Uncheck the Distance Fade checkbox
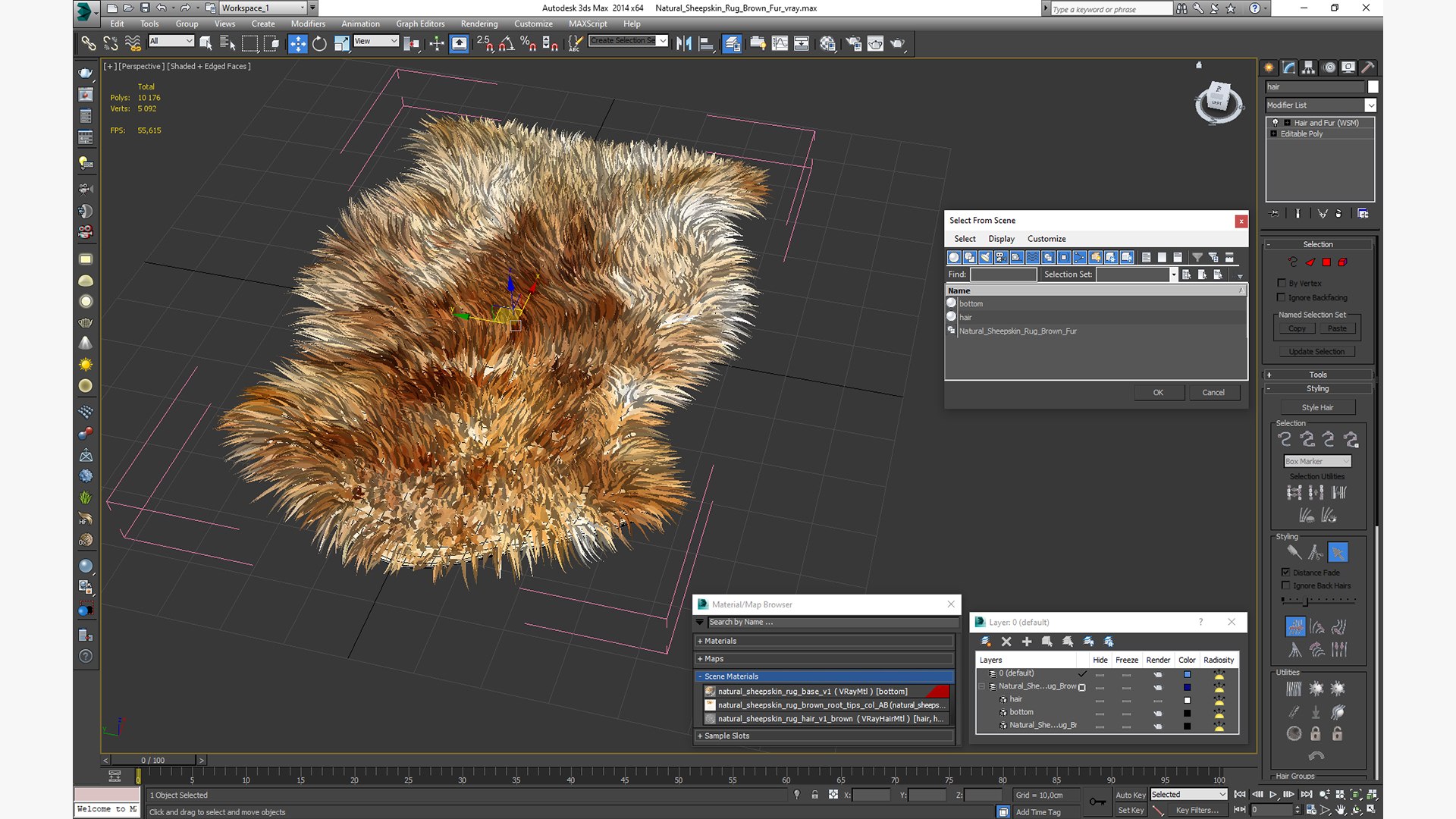This screenshot has height=819, width=1456. 1285,573
